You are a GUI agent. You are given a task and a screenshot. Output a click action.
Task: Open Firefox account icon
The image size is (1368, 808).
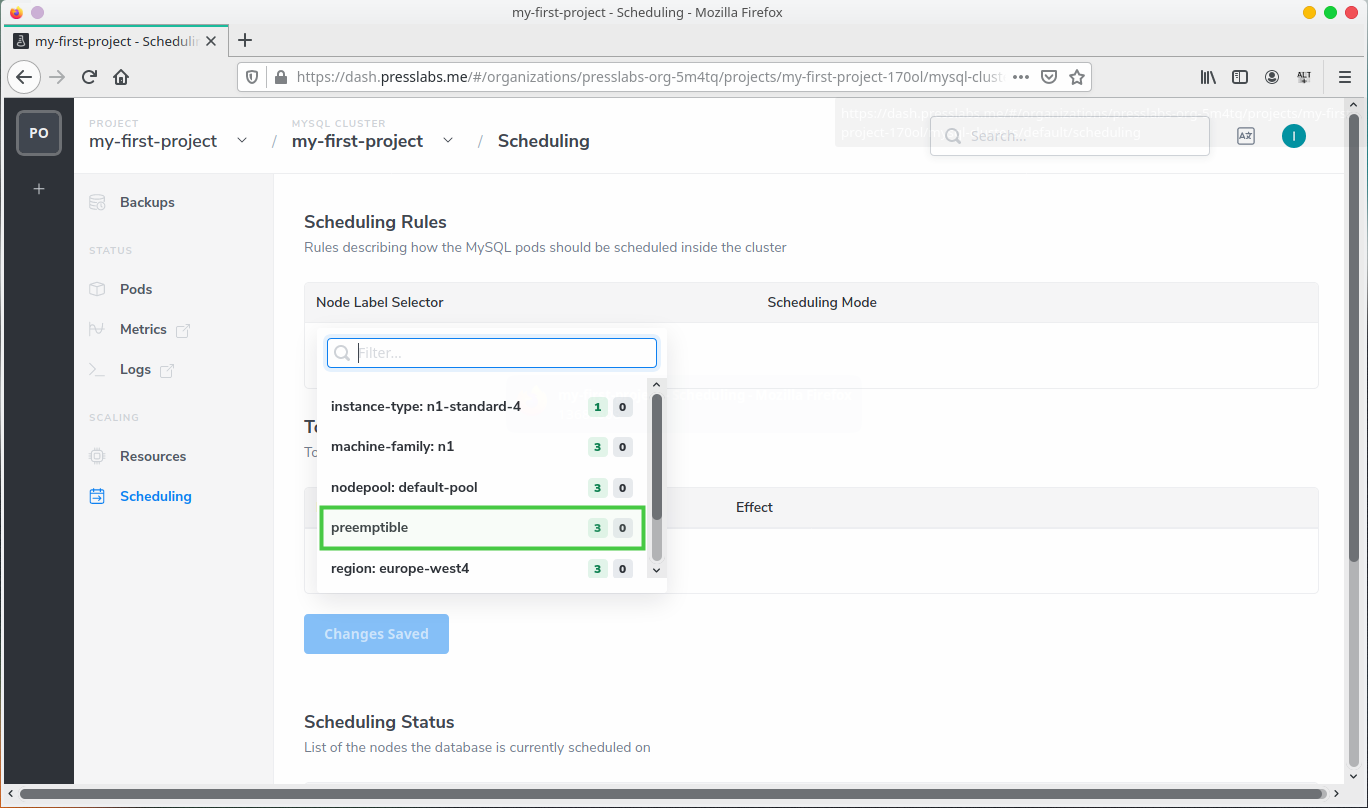point(1272,77)
